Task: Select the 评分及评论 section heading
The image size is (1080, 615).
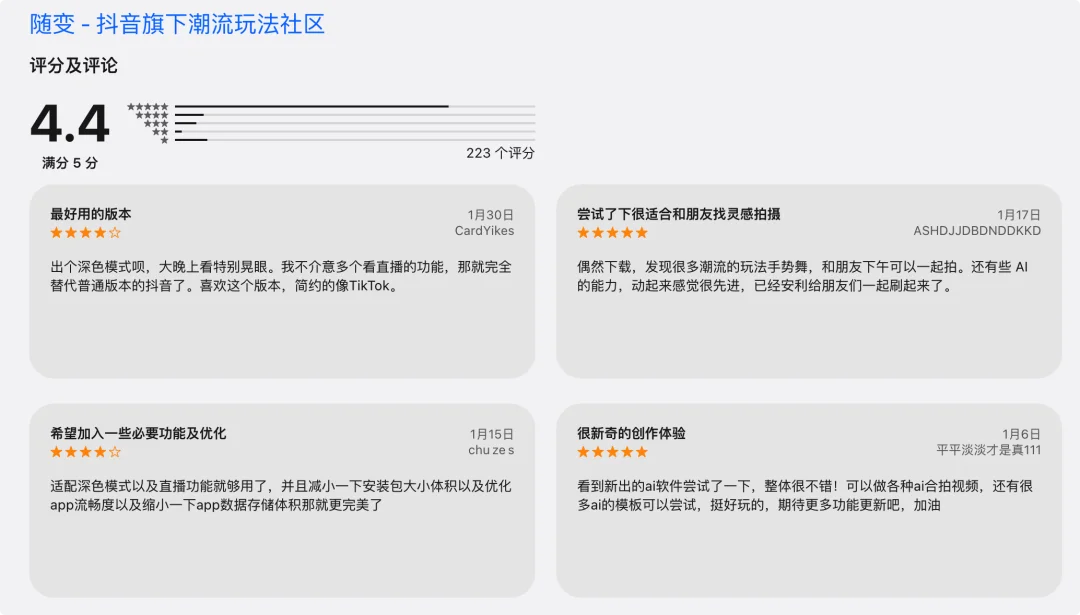Action: click(72, 65)
